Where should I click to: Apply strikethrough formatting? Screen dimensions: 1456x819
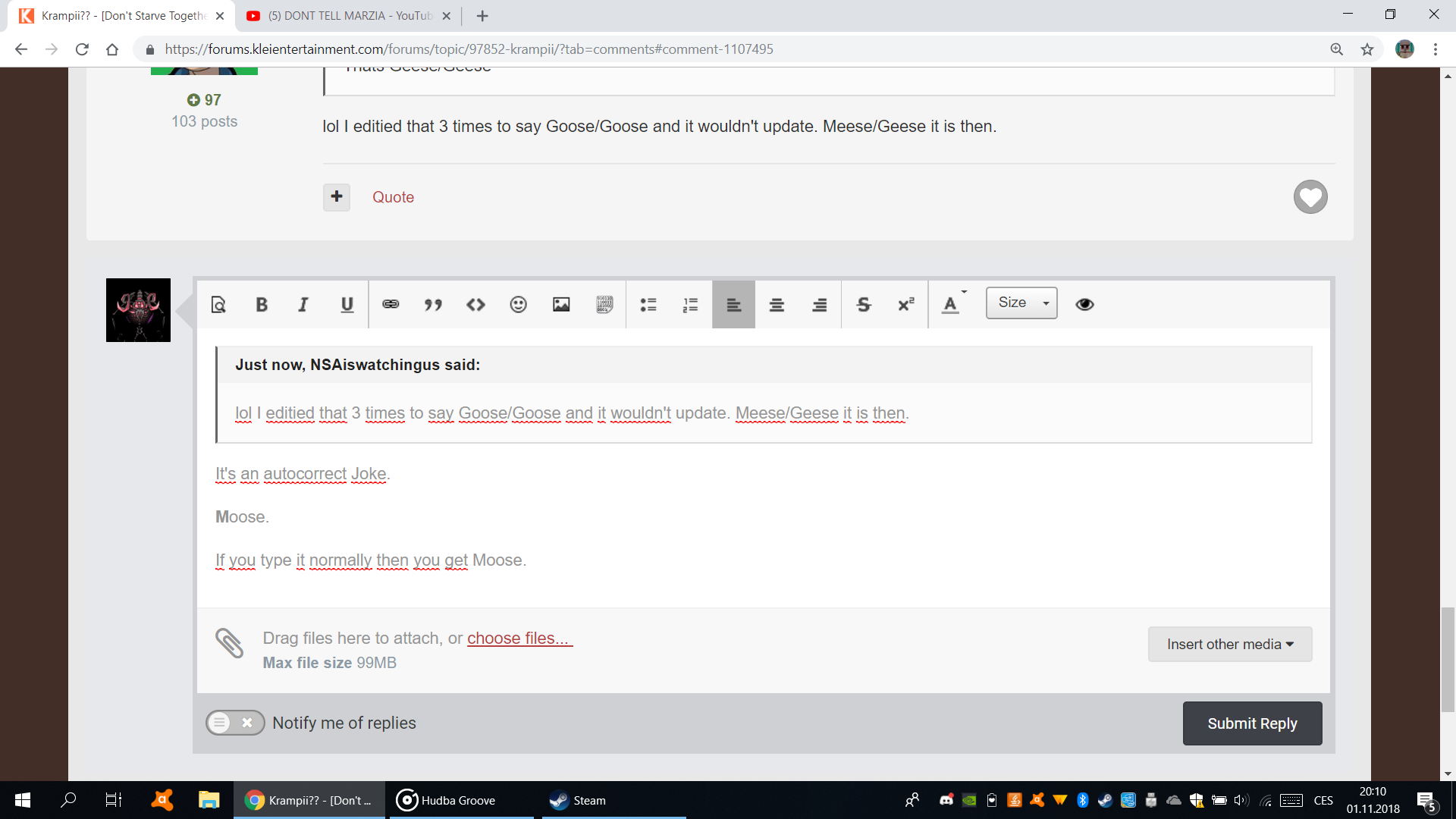[x=863, y=304]
